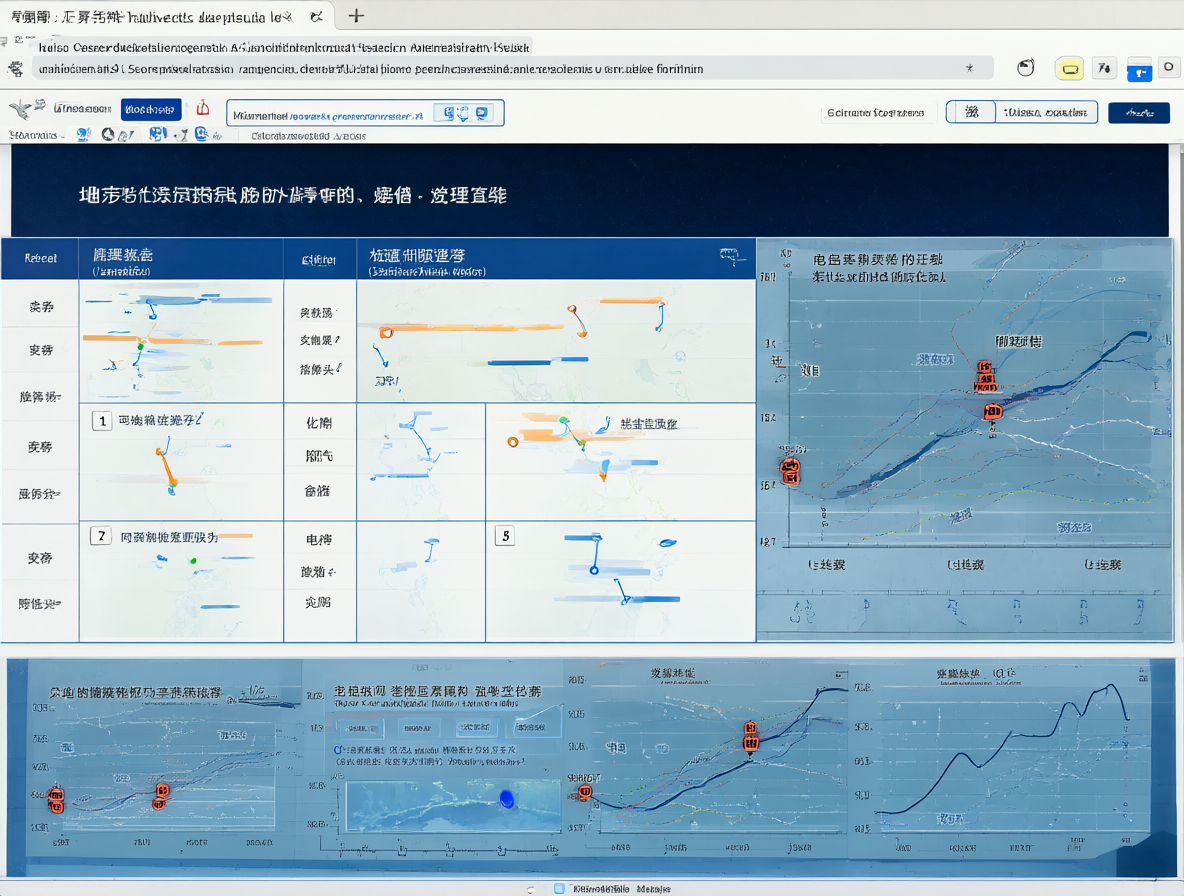Click the blue extension icon in the browser toolbar
1184x896 pixels.
tap(1139, 69)
